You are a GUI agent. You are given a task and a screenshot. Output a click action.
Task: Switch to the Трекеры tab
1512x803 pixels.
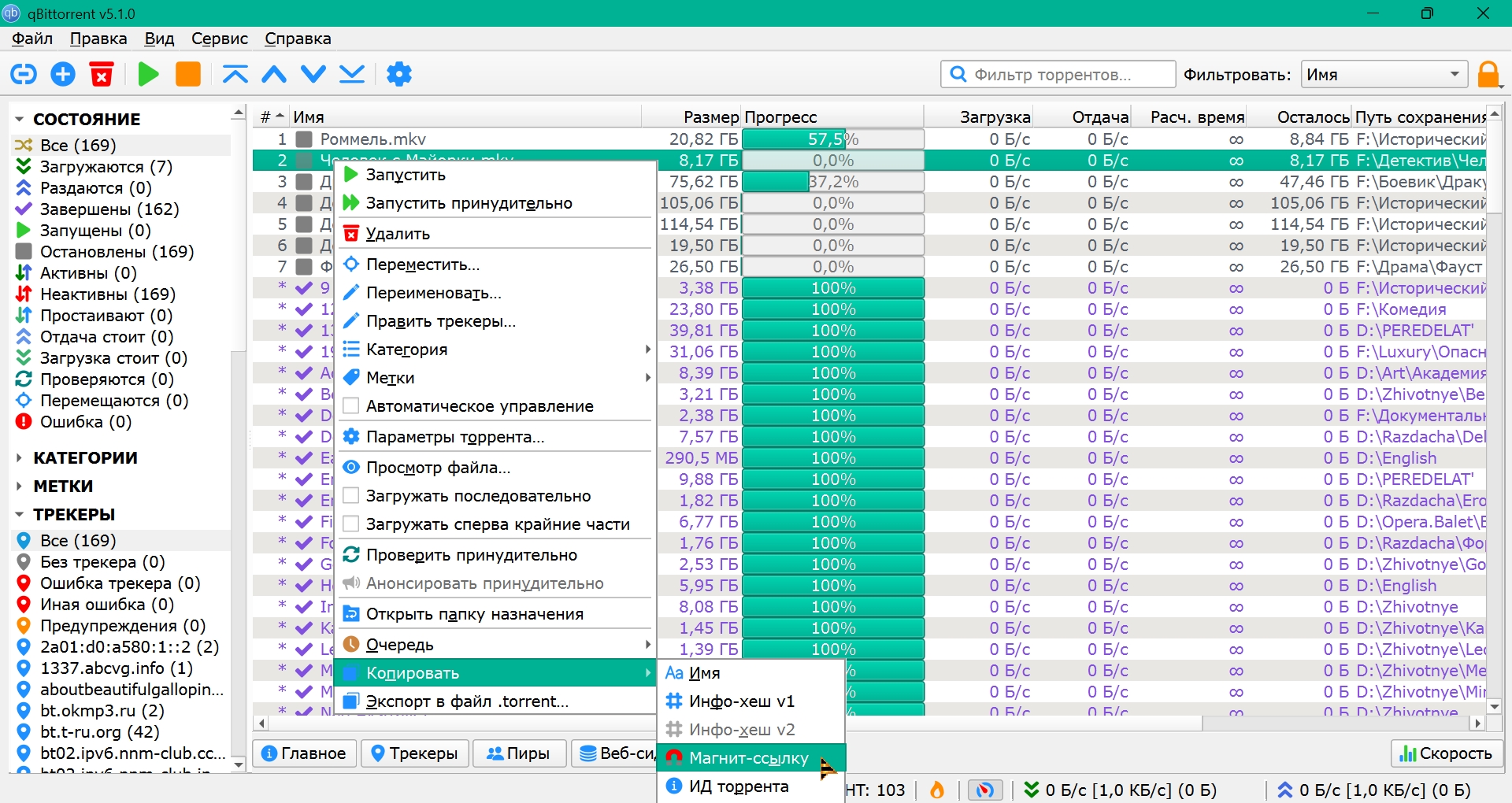(414, 753)
